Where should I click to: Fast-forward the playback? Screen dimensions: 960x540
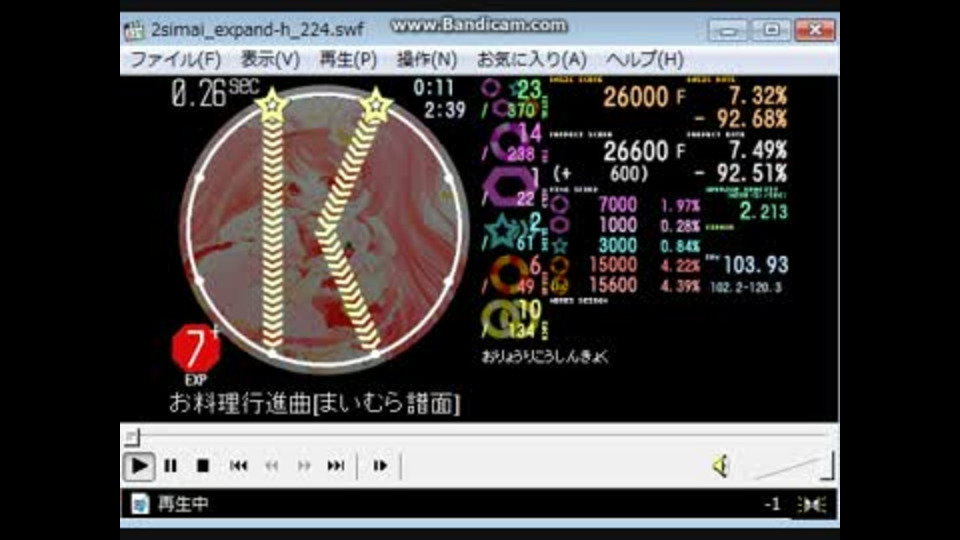click(x=304, y=467)
